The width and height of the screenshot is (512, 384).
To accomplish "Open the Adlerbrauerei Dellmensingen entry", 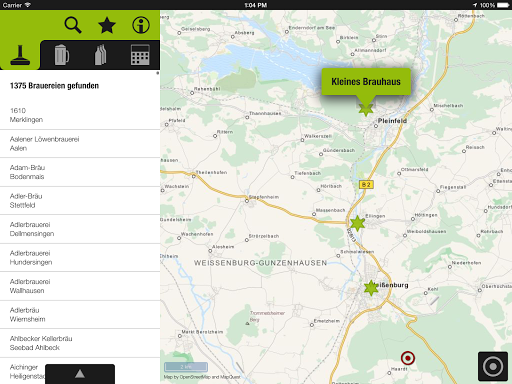I will [x=80, y=229].
